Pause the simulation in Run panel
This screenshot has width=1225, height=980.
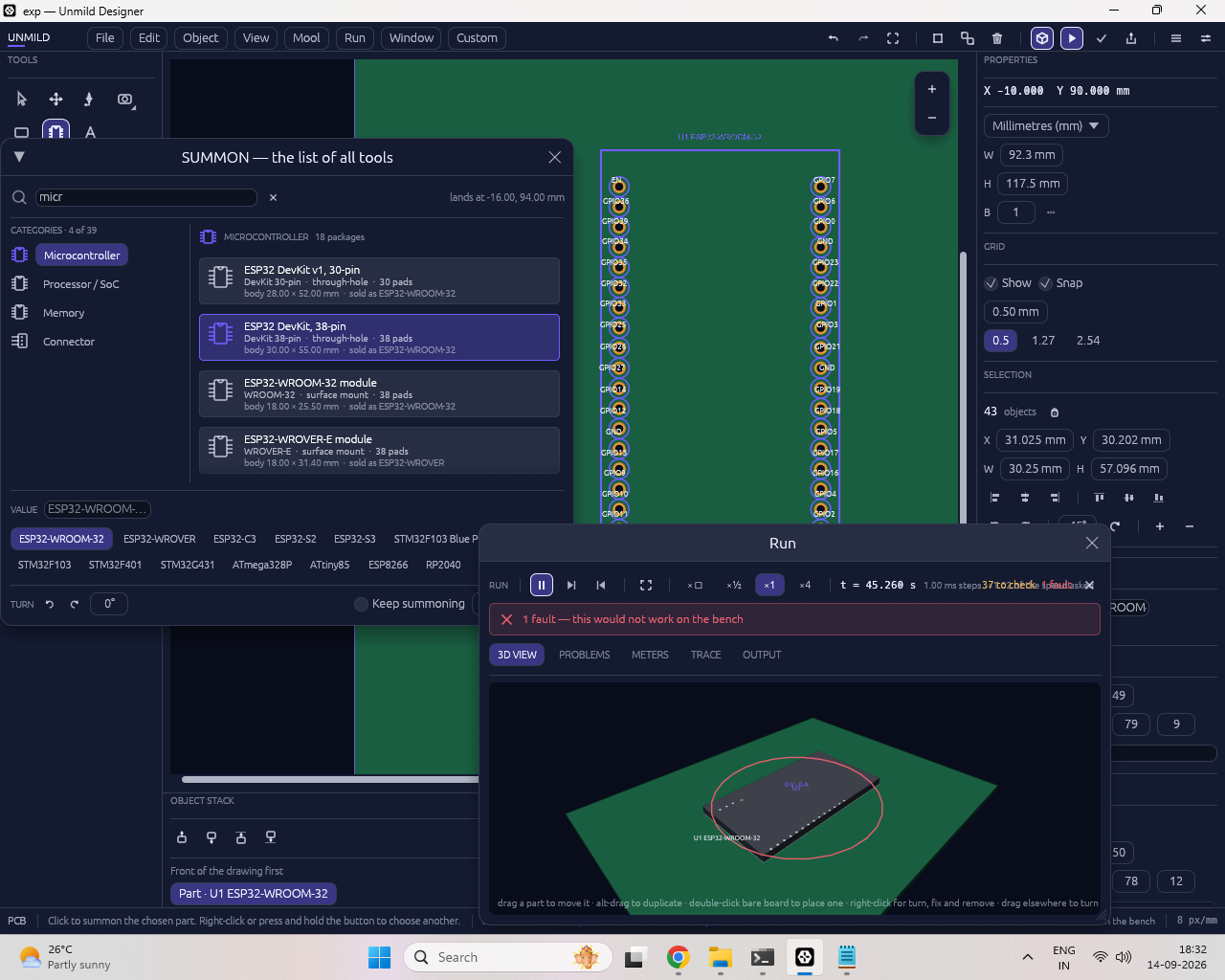click(x=542, y=585)
